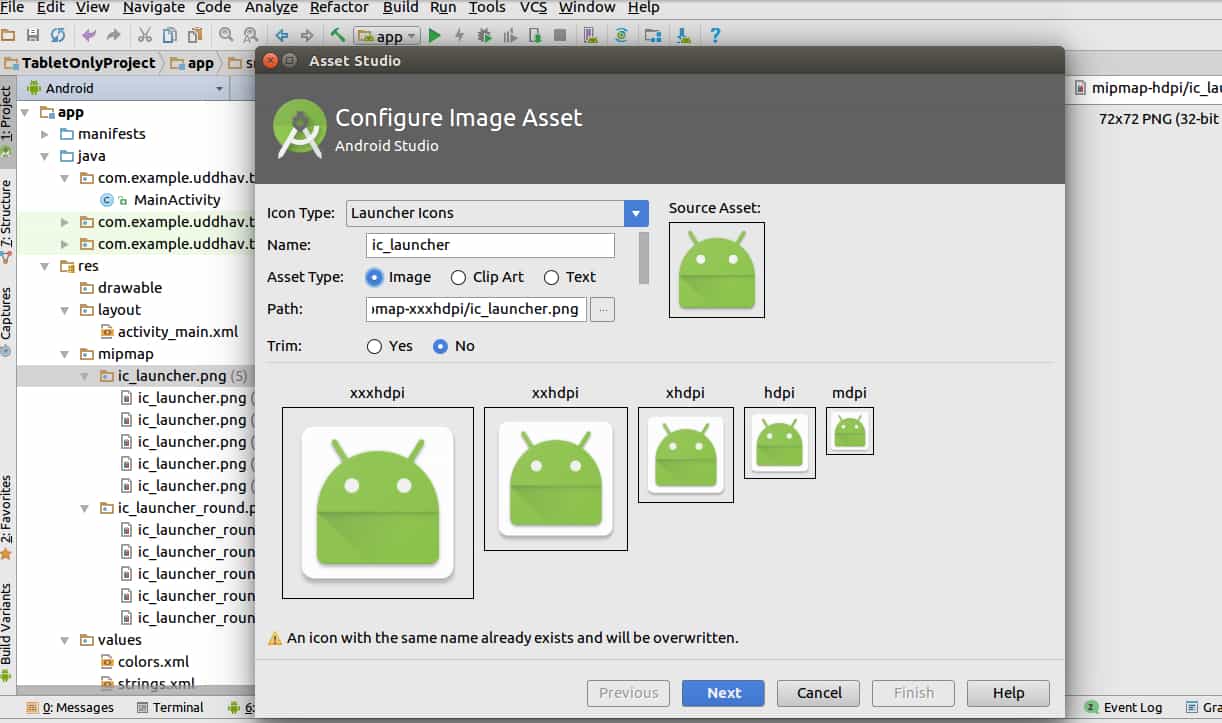1222x723 pixels.
Task: Collapse the res folder
Action: pos(45,266)
